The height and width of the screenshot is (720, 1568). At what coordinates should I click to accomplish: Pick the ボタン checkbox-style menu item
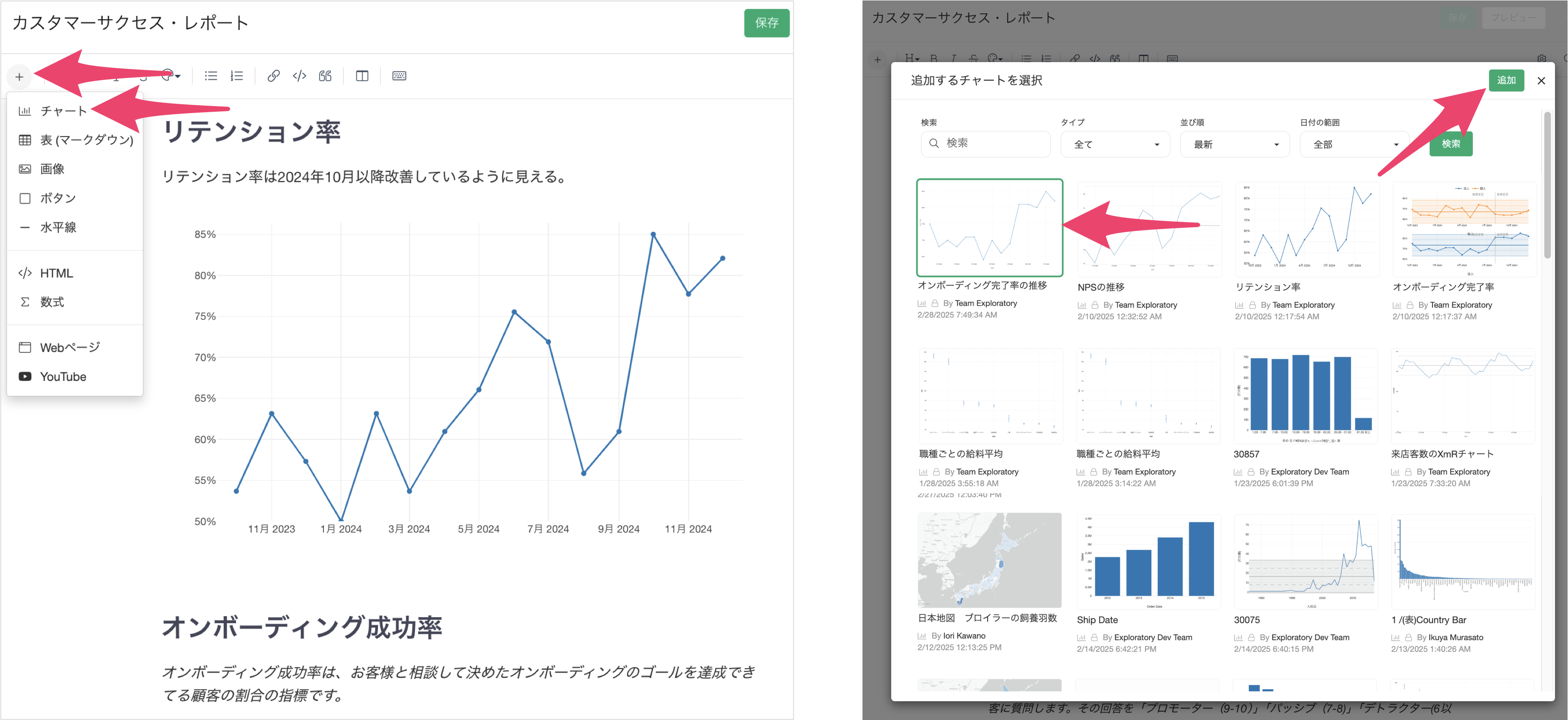(x=58, y=198)
